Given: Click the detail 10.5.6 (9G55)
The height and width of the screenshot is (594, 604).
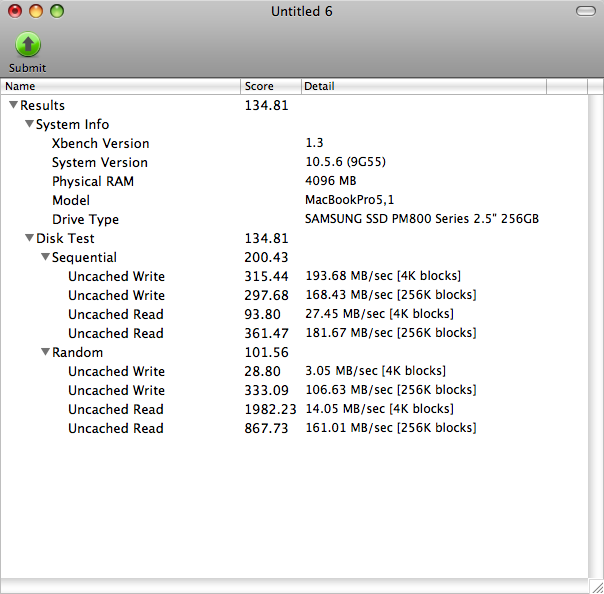Looking at the screenshot, I should tap(346, 162).
